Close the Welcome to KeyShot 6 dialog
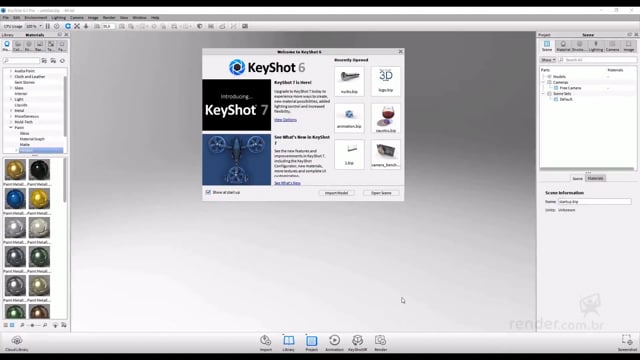640x360 pixels. tap(400, 52)
